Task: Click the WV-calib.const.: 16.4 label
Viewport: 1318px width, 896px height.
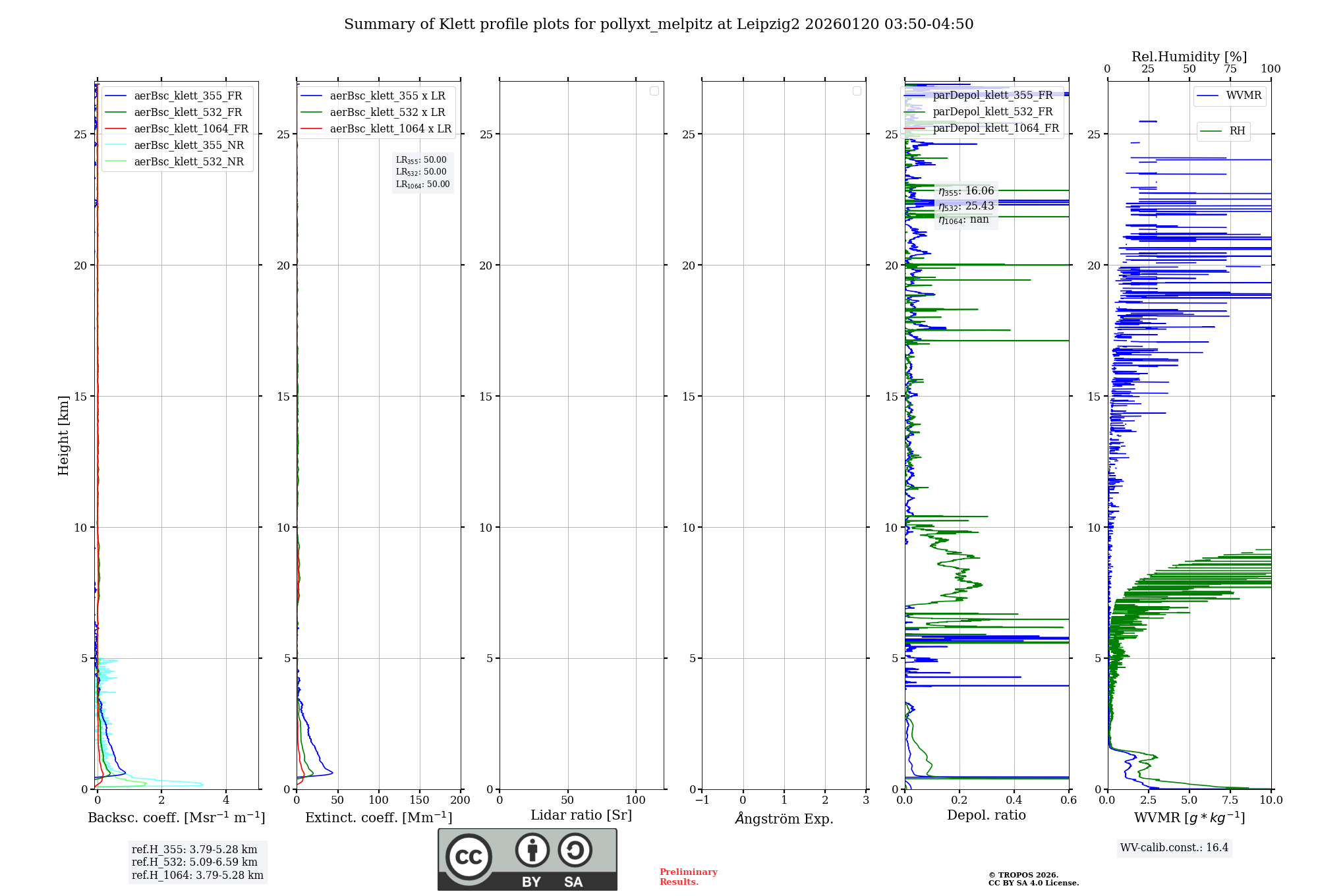Action: point(1174,848)
